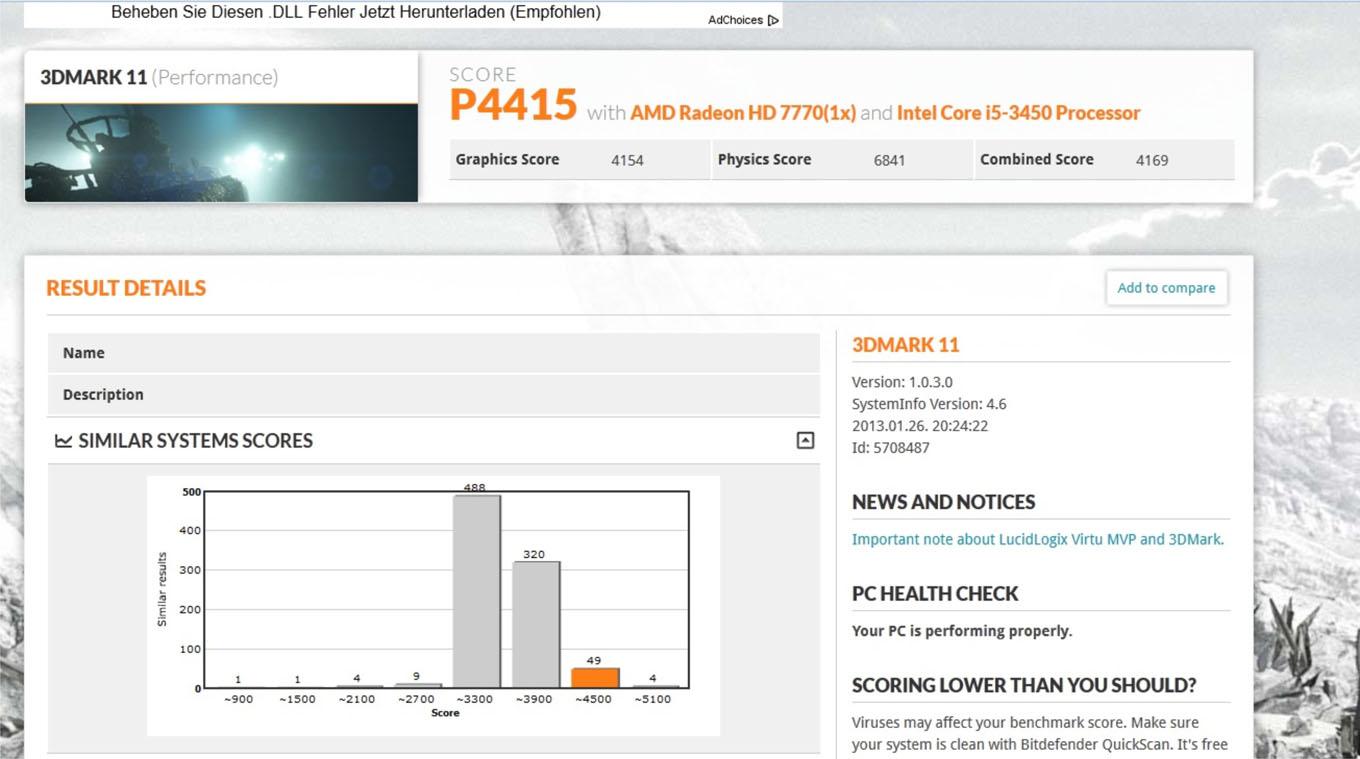Click the highlighted orange ~4500 bar
The image size is (1360, 759).
(595, 678)
